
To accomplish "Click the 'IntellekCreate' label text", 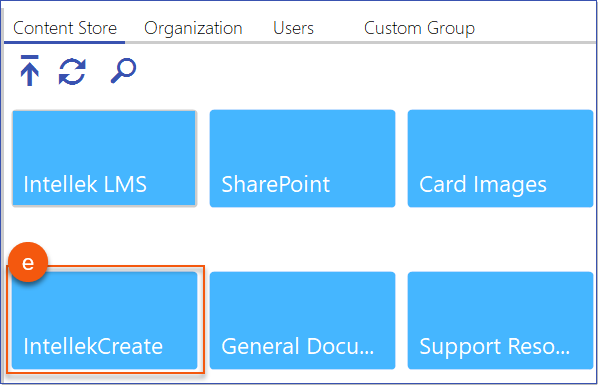I will click(x=93, y=346).
